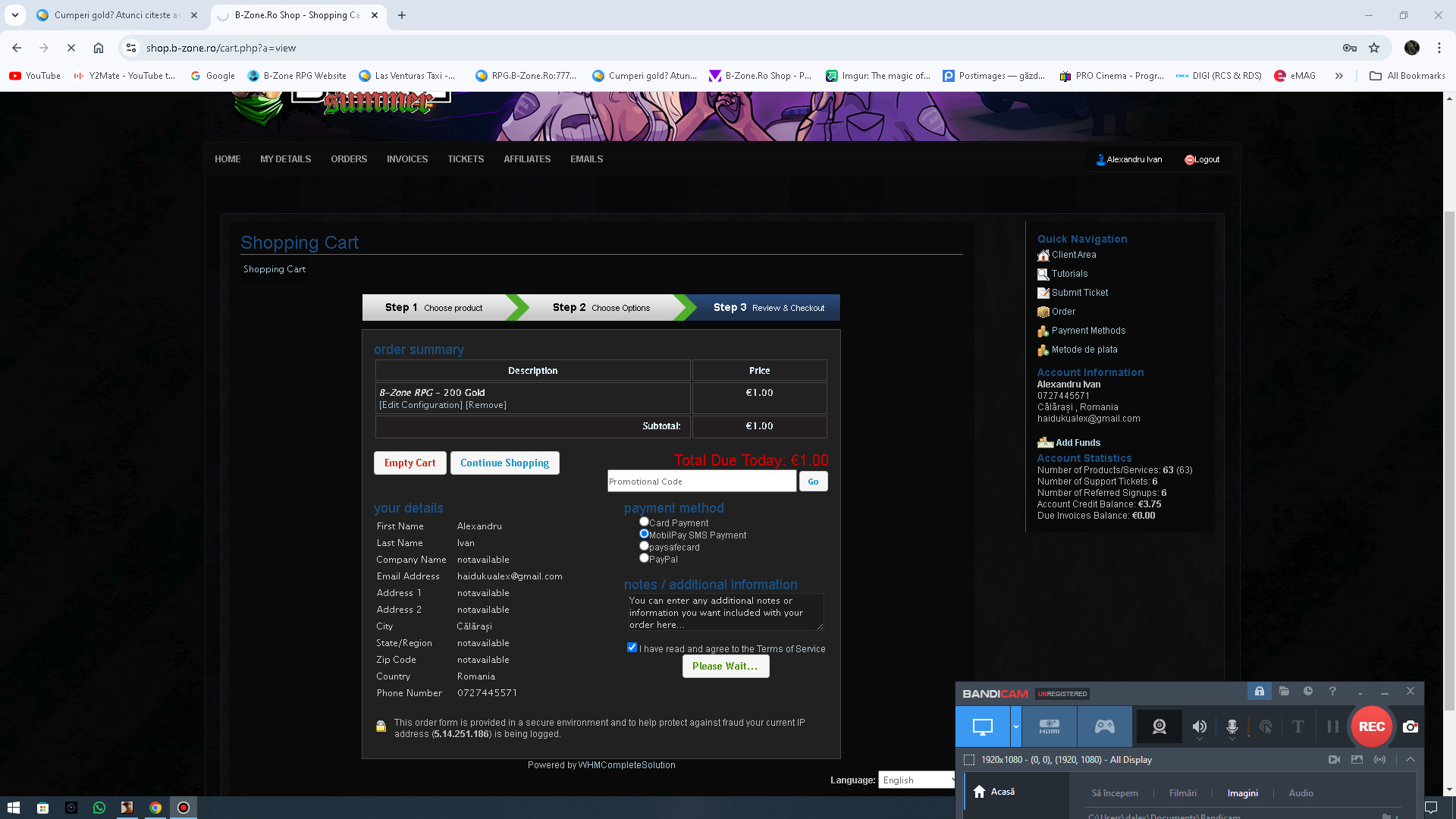
Task: Open Terms of Service link
Action: click(x=791, y=649)
